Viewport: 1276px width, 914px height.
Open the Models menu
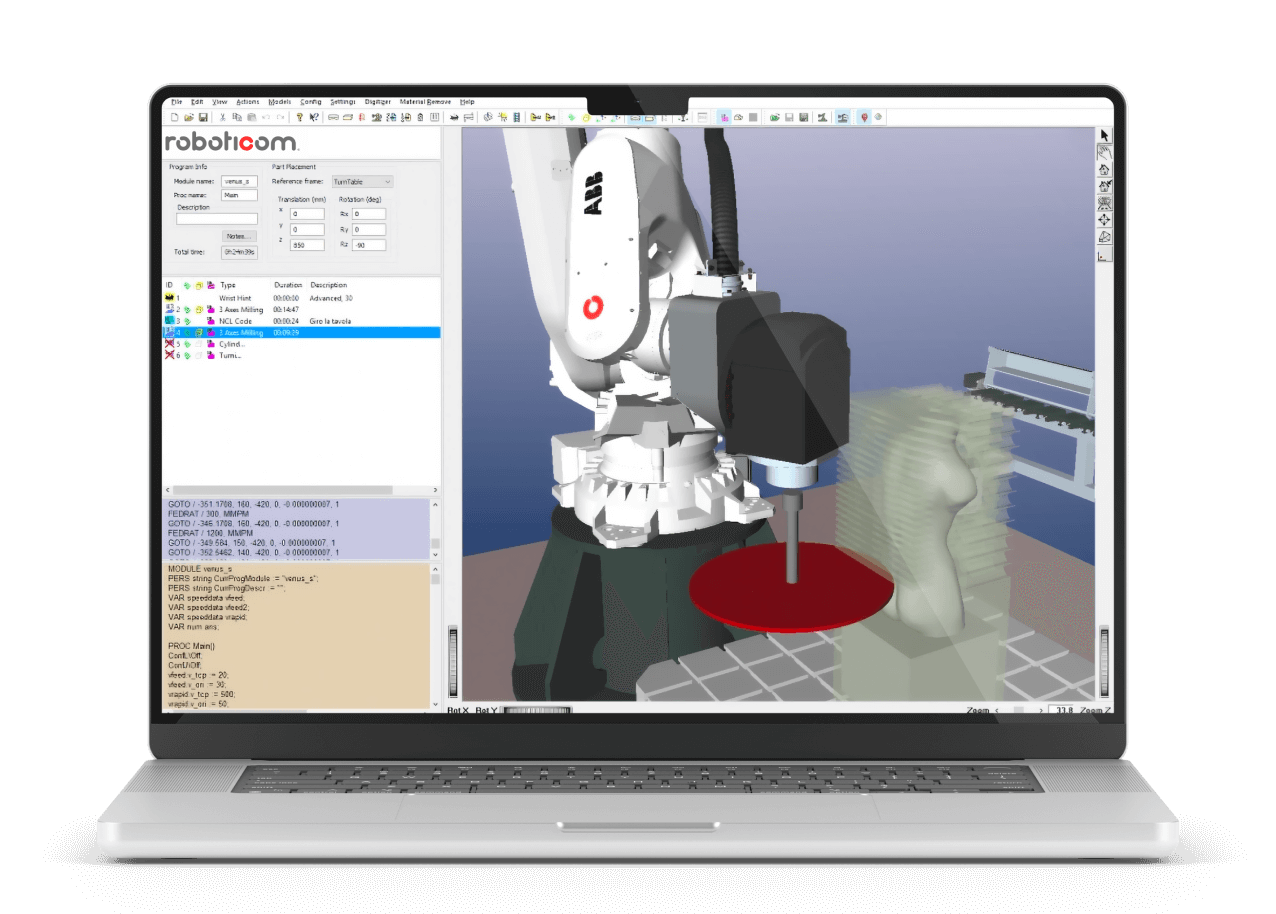tap(279, 102)
